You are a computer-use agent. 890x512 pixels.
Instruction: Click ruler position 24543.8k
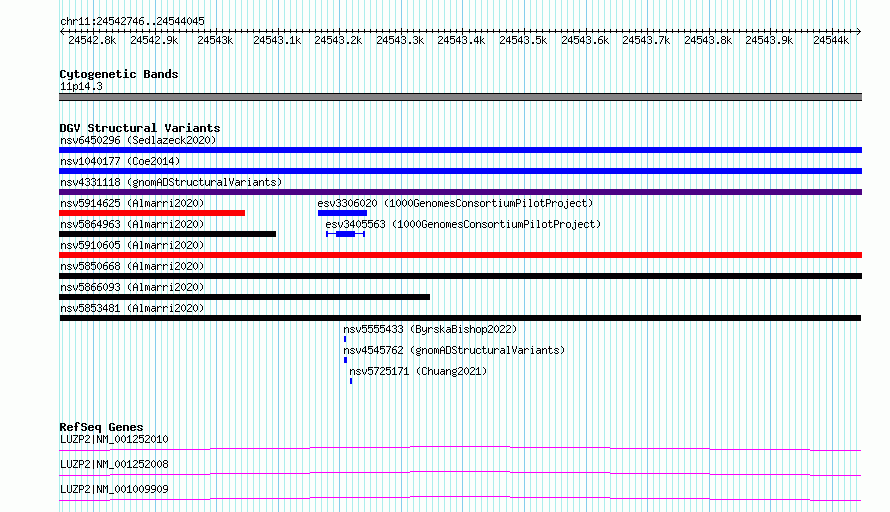click(x=708, y=40)
